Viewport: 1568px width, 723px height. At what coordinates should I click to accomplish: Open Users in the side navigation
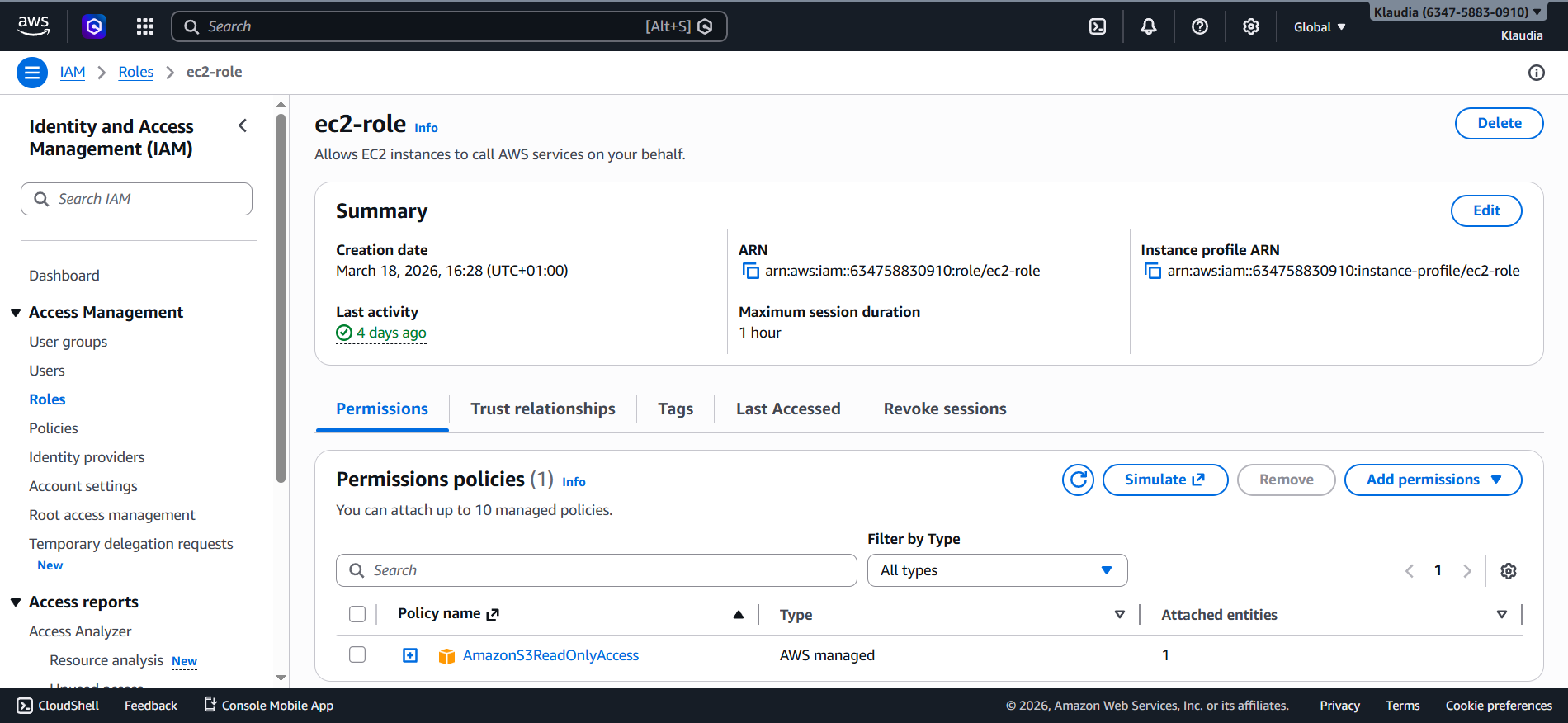coord(47,371)
